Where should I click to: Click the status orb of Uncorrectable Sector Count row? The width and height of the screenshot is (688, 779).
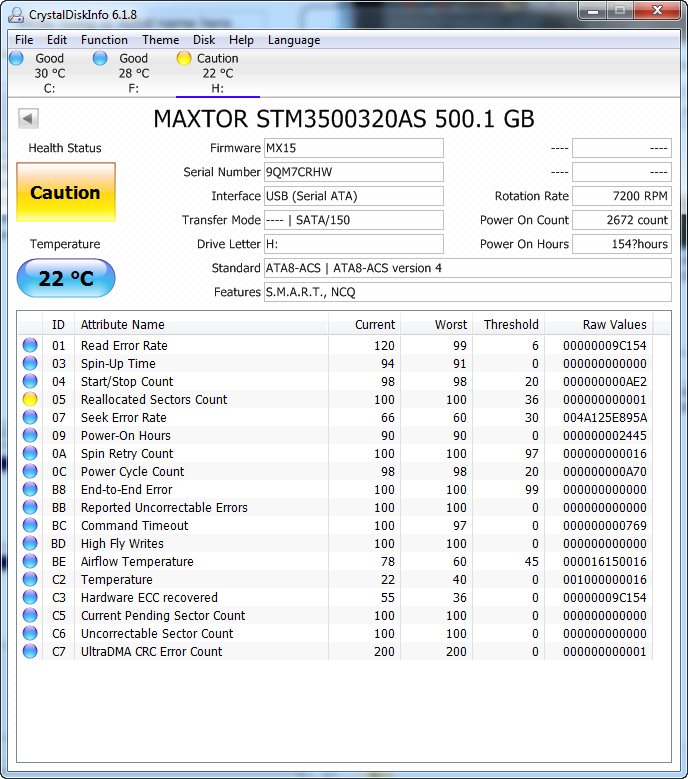(x=30, y=633)
